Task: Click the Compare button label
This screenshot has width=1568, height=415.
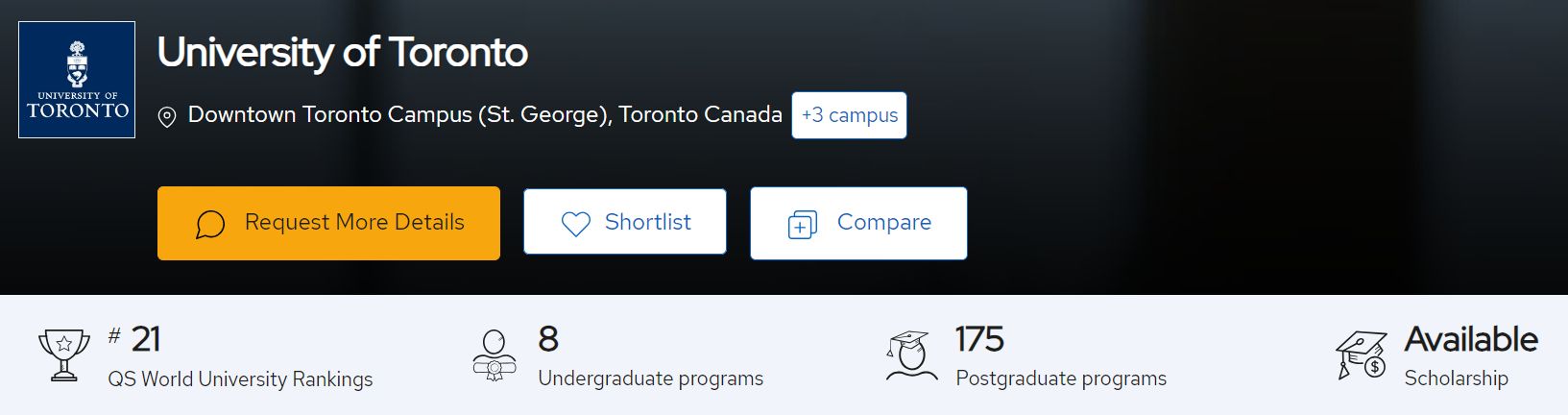Action: 883,222
